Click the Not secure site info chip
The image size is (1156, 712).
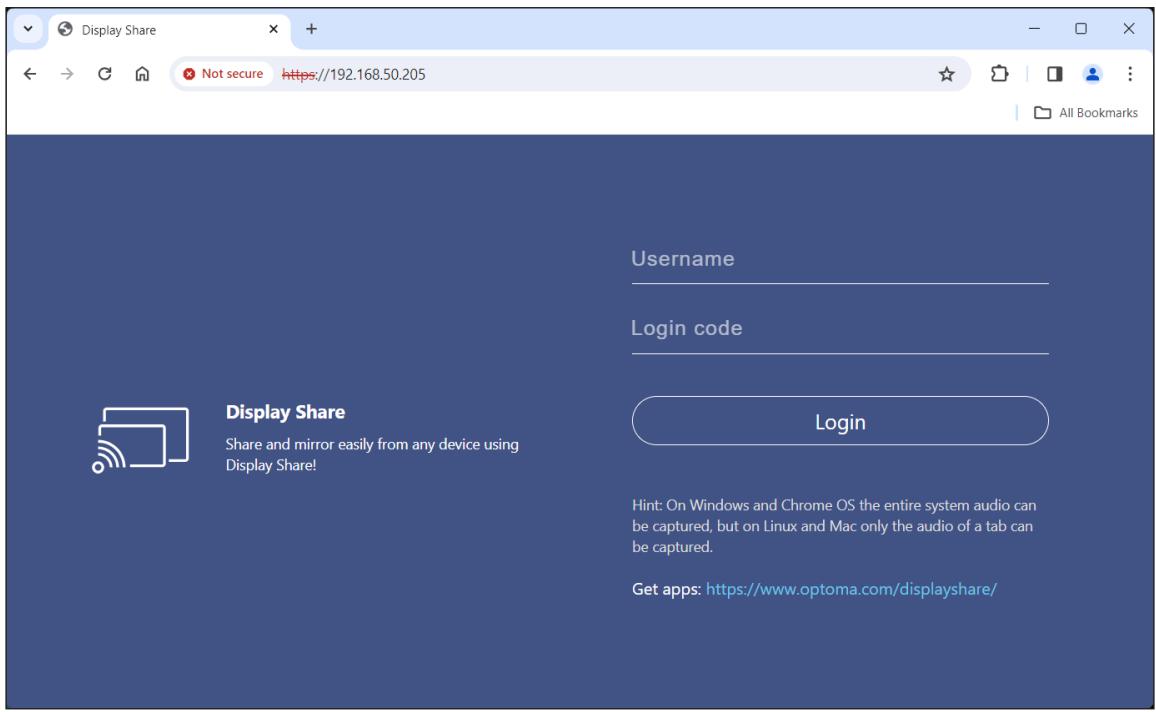coord(224,74)
